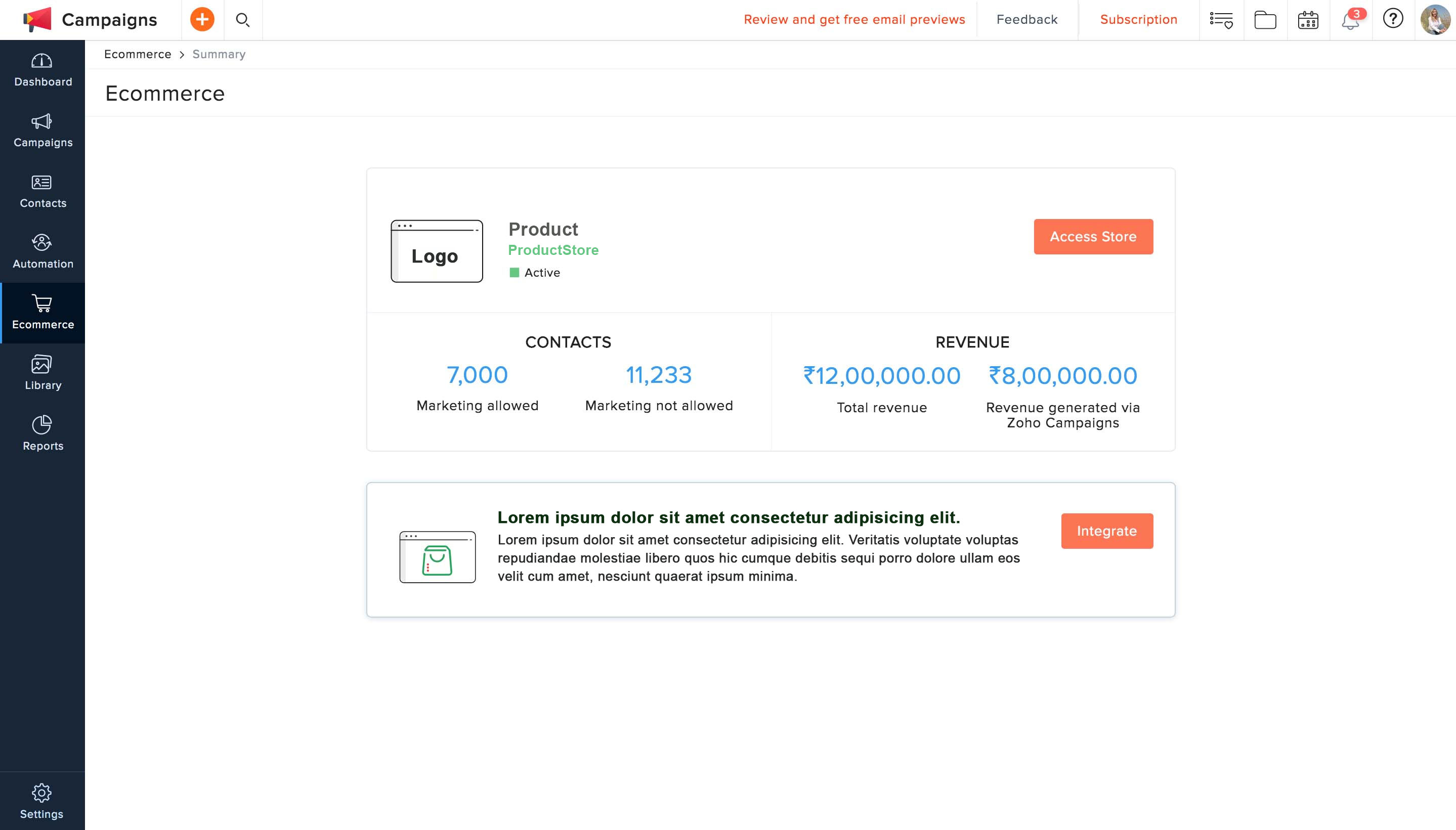1456x830 pixels.
Task: Open help question mark icon
Action: click(1393, 19)
